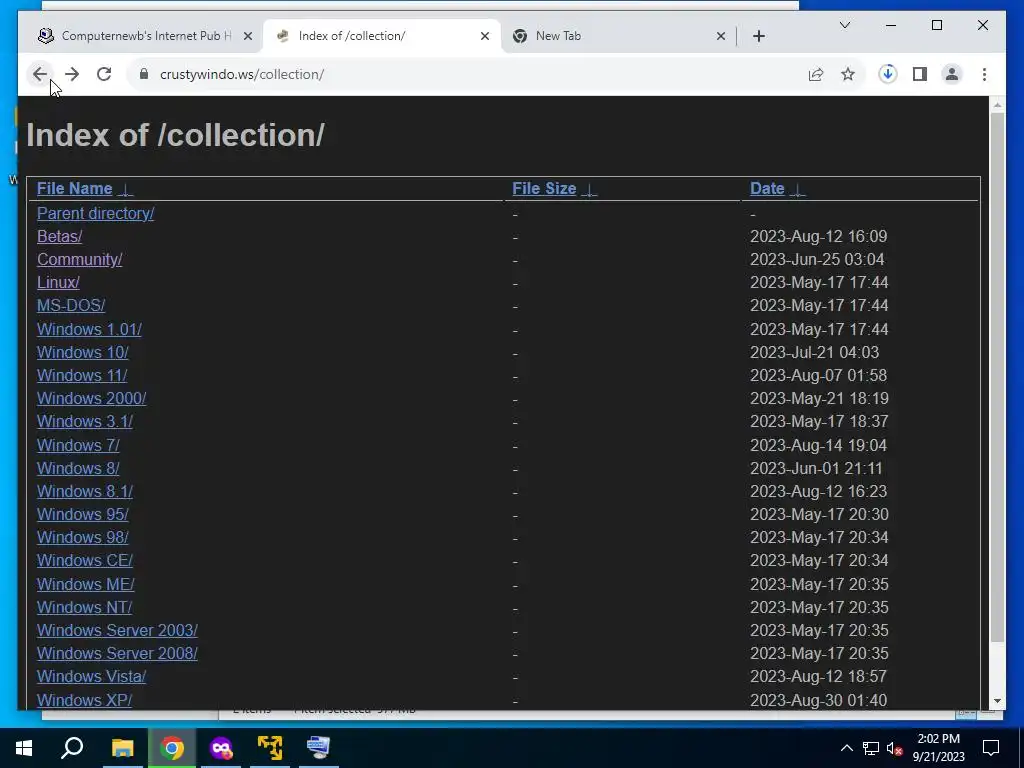Open the Windows NT folder
This screenshot has height=768, width=1024.
pyautogui.click(x=84, y=607)
